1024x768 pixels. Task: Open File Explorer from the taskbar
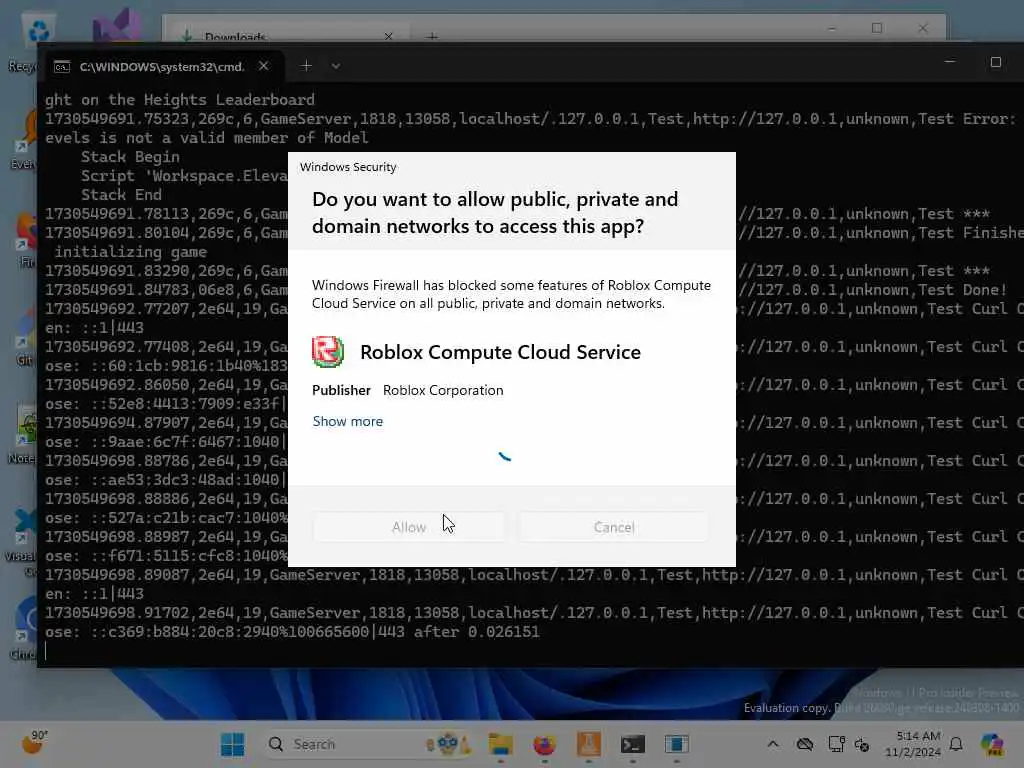point(501,744)
